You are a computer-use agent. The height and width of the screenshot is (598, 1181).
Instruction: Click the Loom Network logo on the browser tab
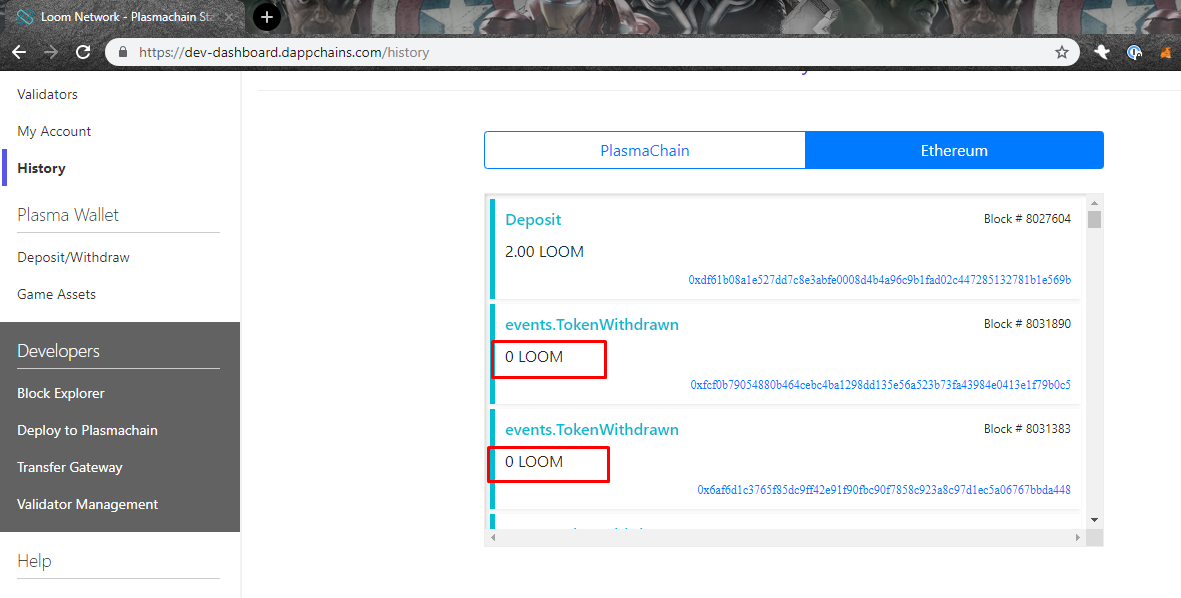coord(26,16)
